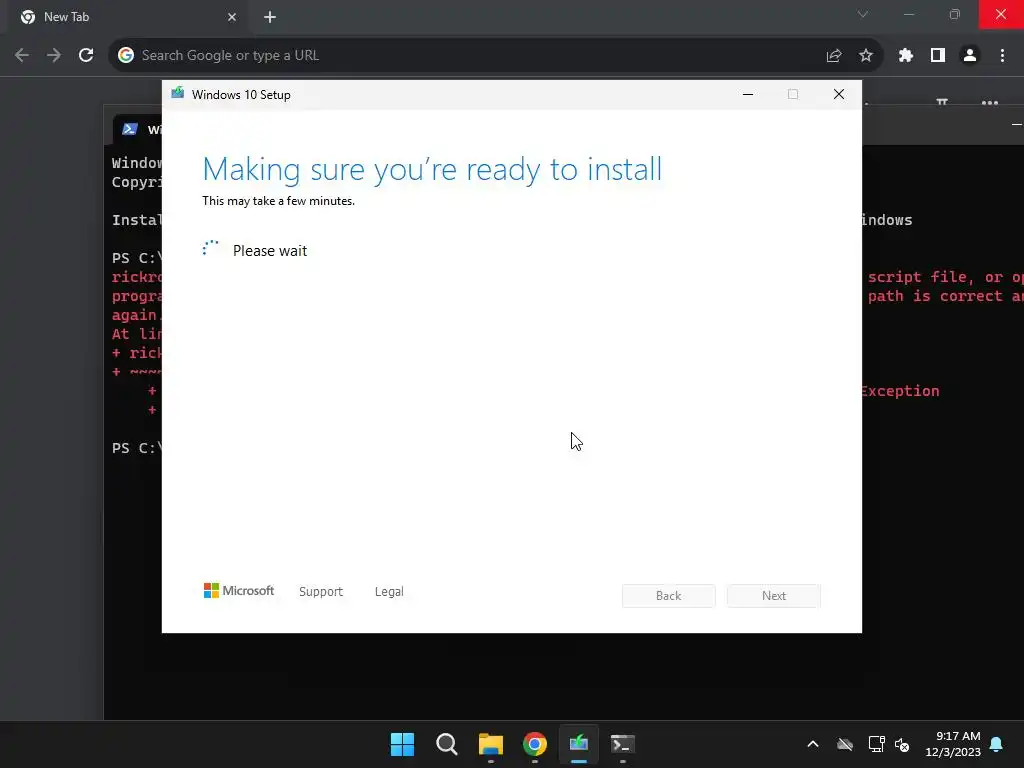Click the Next button in Setup
Screen dimensions: 1024x768
(774, 596)
